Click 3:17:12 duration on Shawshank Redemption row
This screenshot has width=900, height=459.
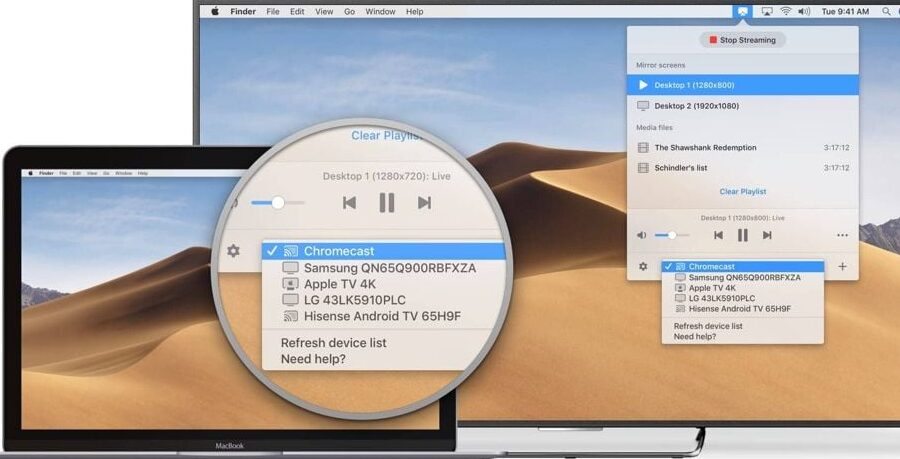(x=836, y=147)
